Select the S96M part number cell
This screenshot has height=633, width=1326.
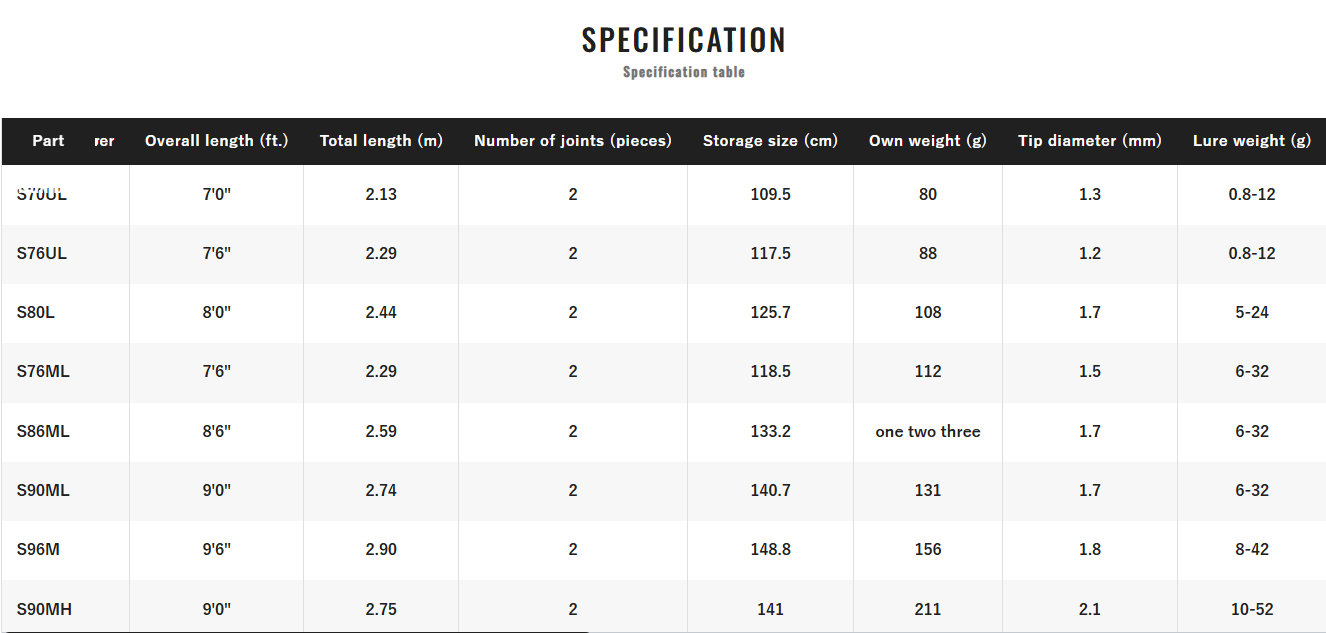(x=38, y=550)
